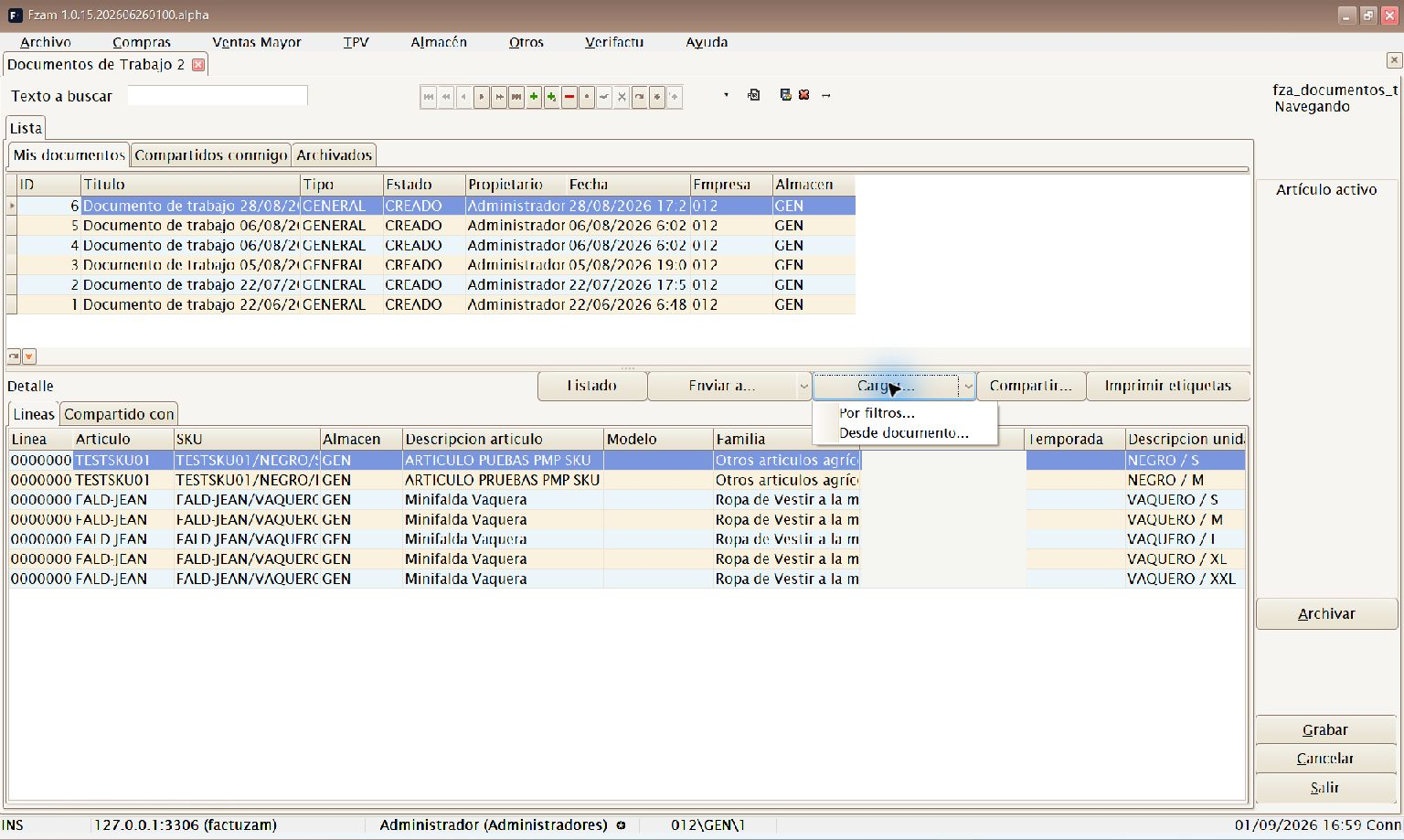
Task: Open the Verifactu menu
Action: click(614, 42)
